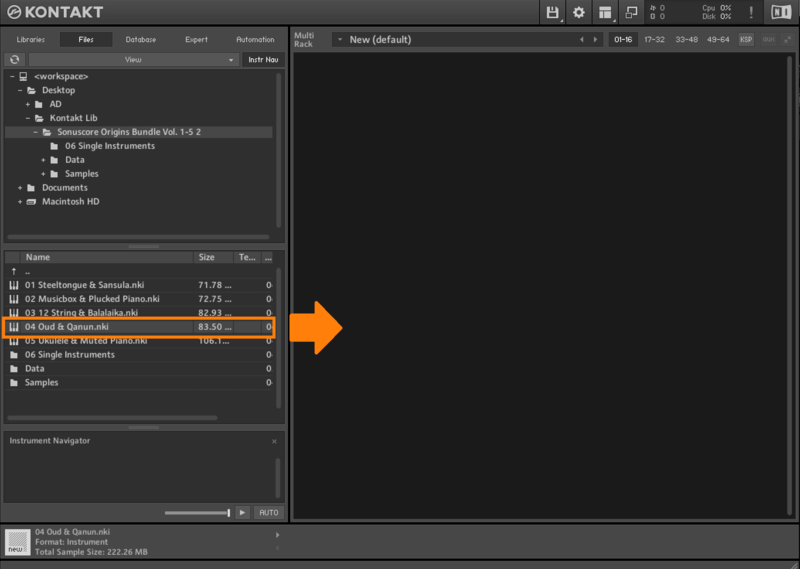Click the instrument icon for 02 Musicbox & Plucked Piano.nki
This screenshot has width=800, height=569.
[14, 299]
